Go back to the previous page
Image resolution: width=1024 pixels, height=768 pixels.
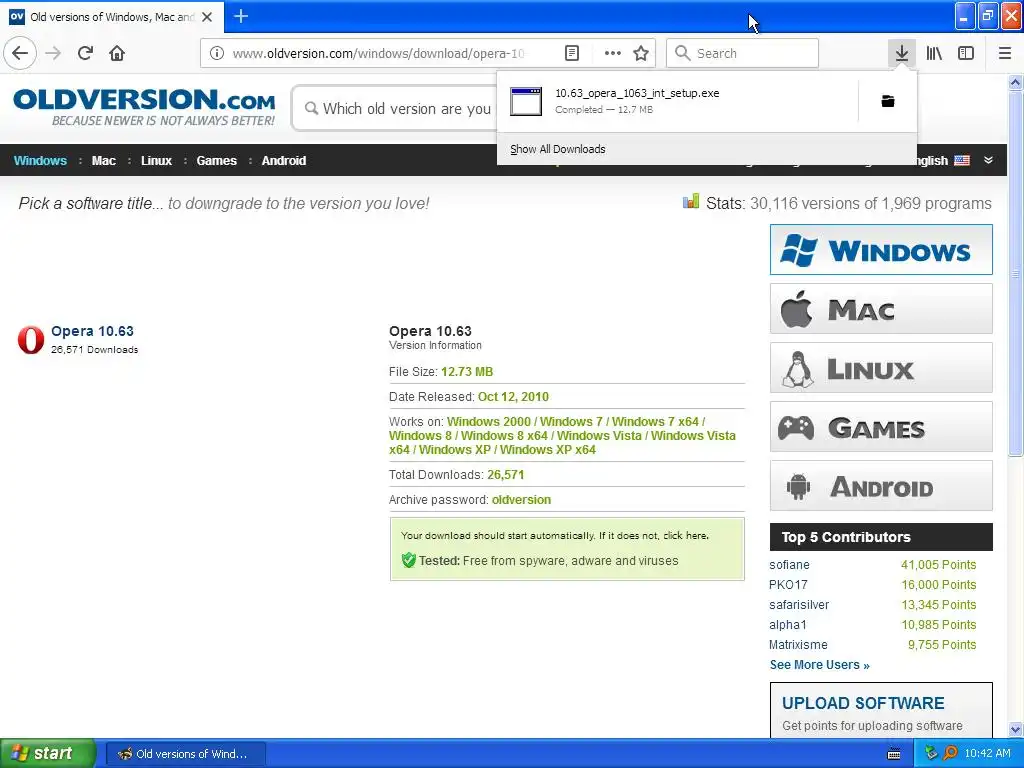click(20, 53)
